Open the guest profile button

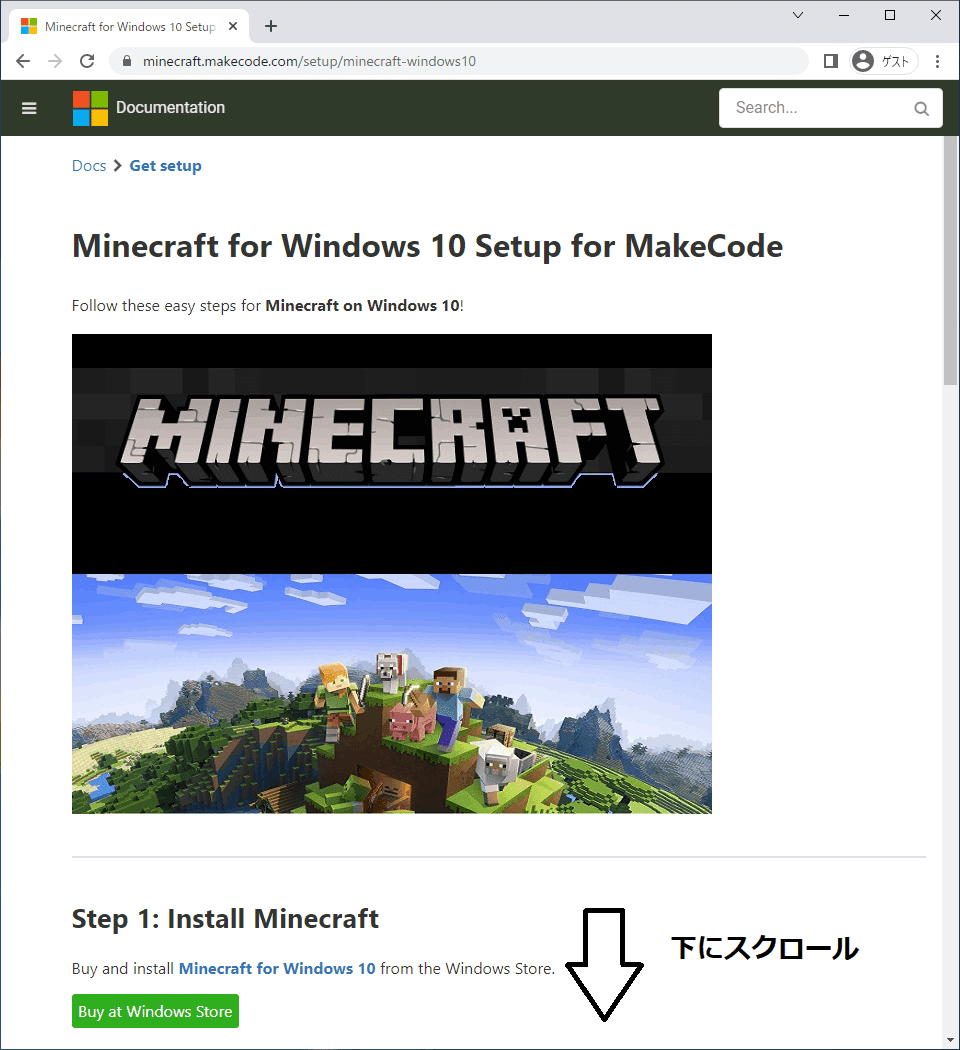point(884,62)
